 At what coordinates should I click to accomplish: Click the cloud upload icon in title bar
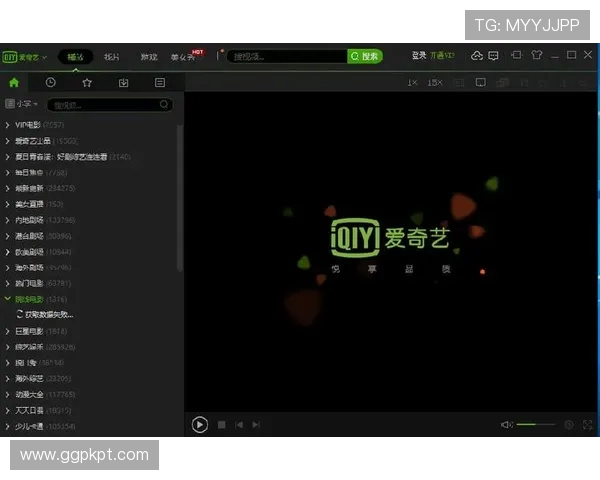click(477, 56)
